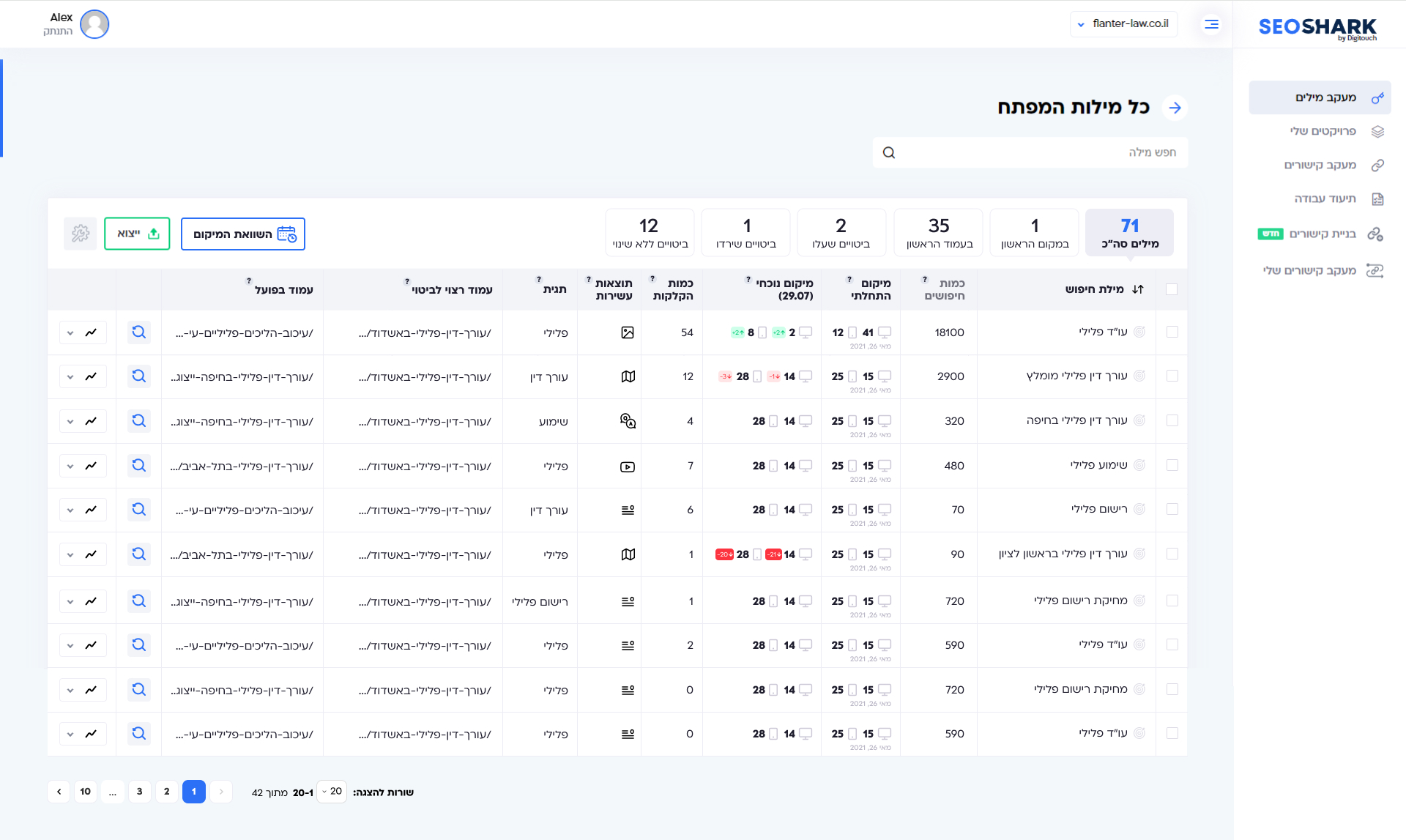Open magnifier search for row רישום פלילי
Viewport: 1406px width, 840px height.
[x=138, y=510]
